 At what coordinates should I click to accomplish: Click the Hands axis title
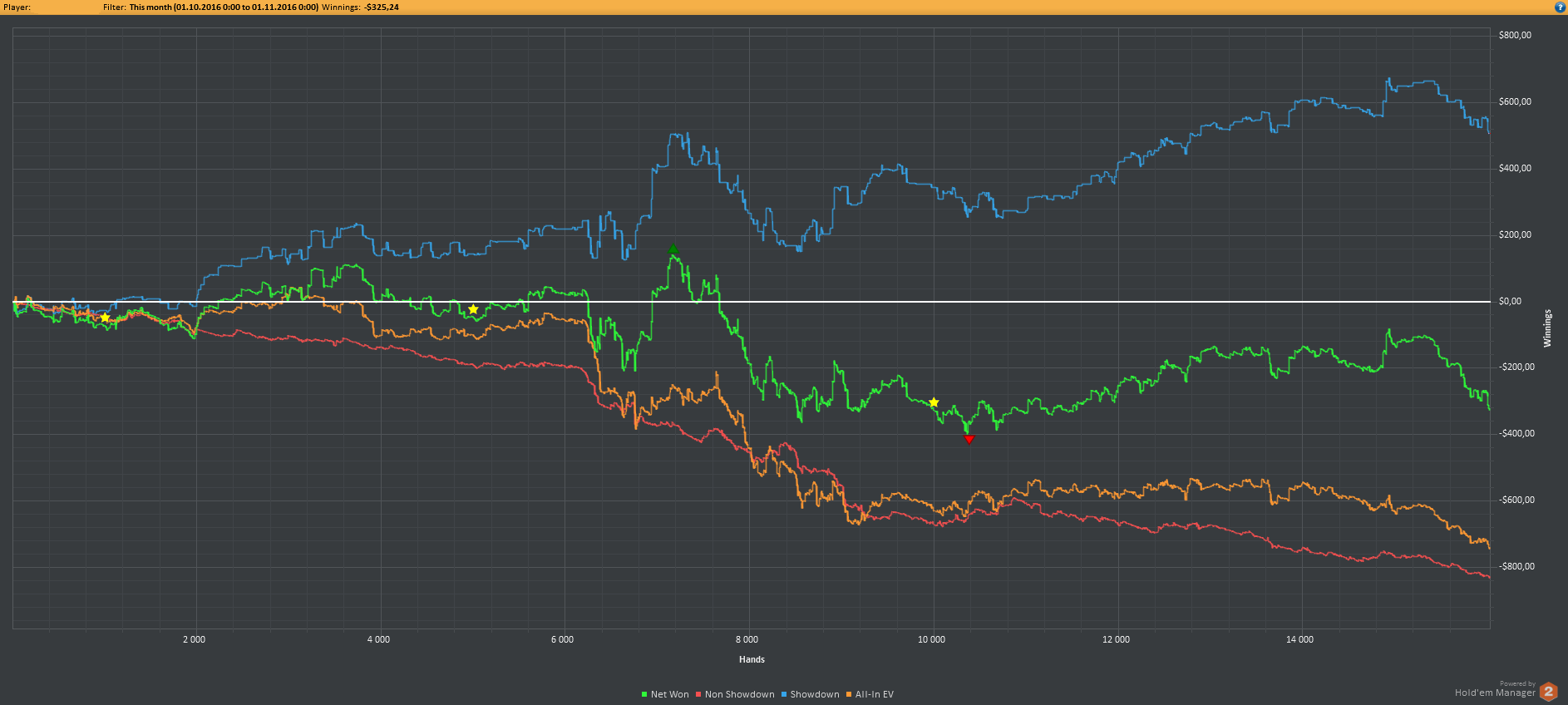(x=752, y=659)
